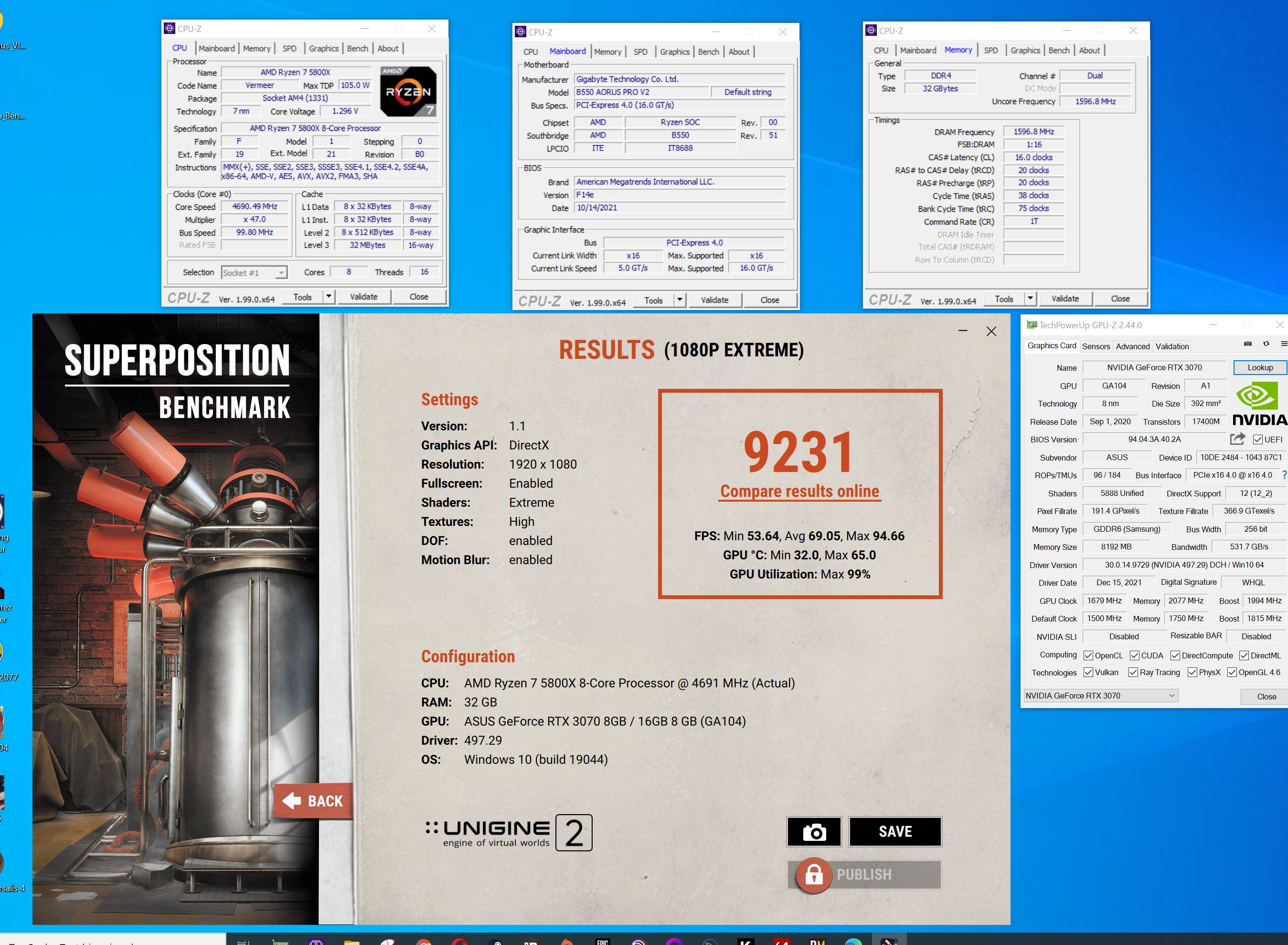Close the Superposition results window
Image resolution: width=1288 pixels, height=945 pixels.
coord(991,331)
